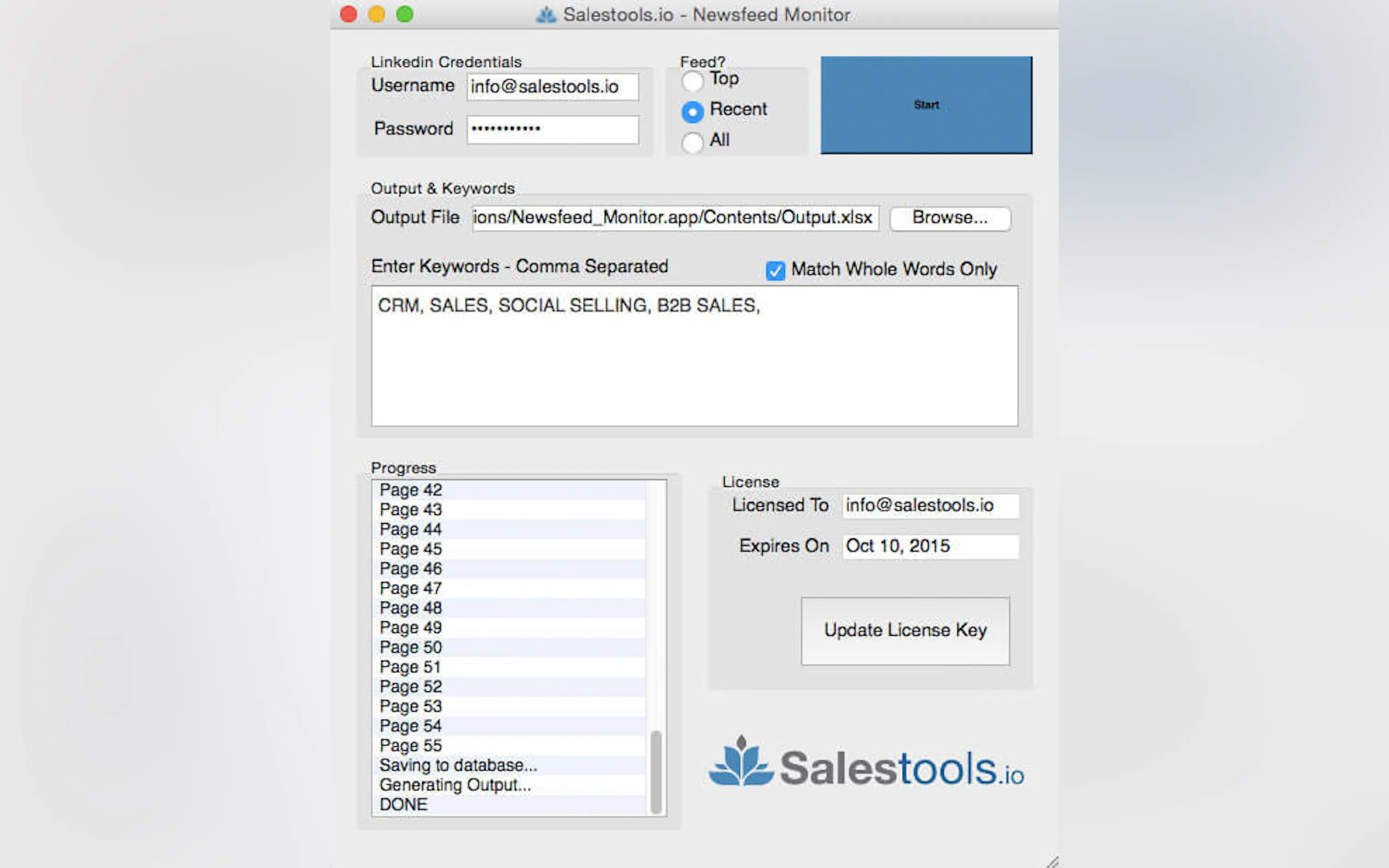Toggle Match Whole Words Only checkbox
The height and width of the screenshot is (868, 1389).
tap(775, 271)
